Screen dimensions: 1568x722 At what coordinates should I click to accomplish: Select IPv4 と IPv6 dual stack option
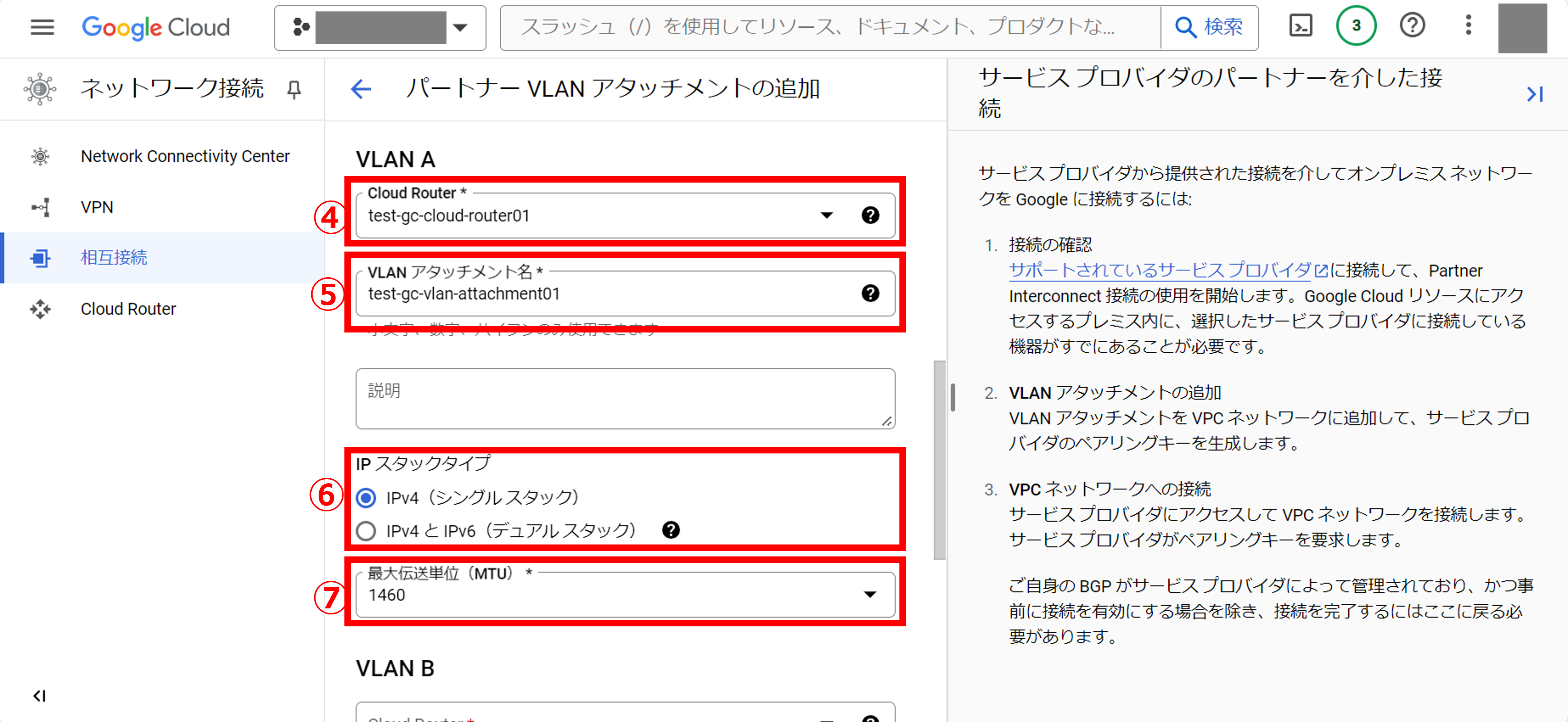366,531
